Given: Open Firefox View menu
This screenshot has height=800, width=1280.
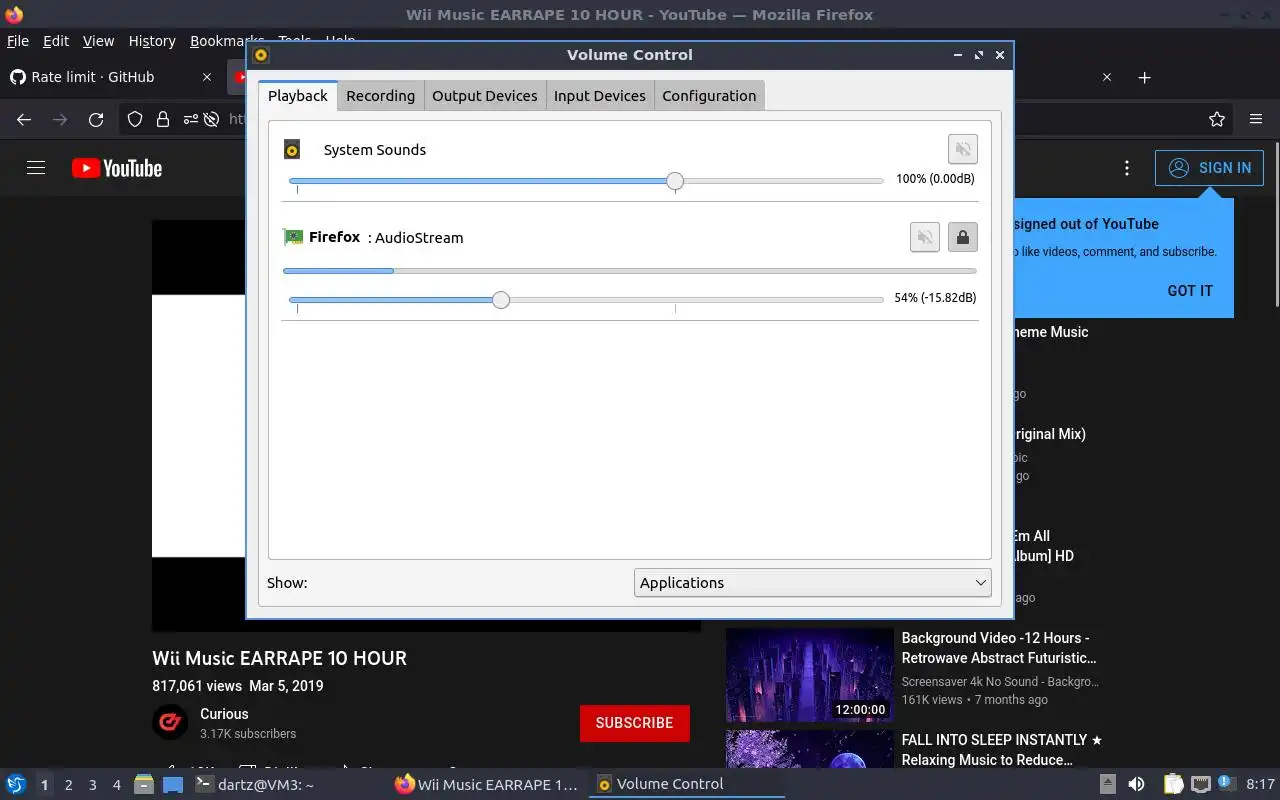Looking at the screenshot, I should tap(98, 41).
